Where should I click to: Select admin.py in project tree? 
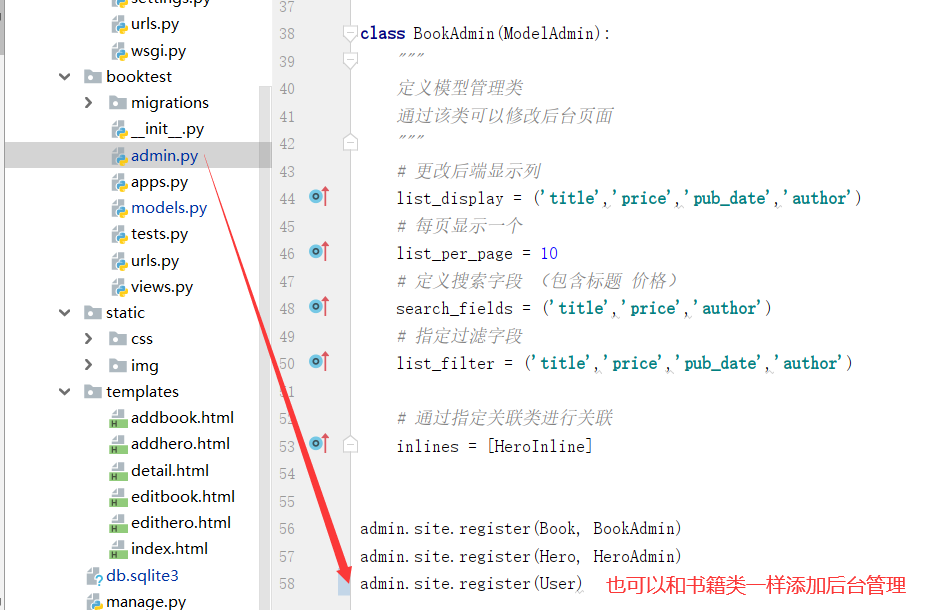click(x=164, y=156)
